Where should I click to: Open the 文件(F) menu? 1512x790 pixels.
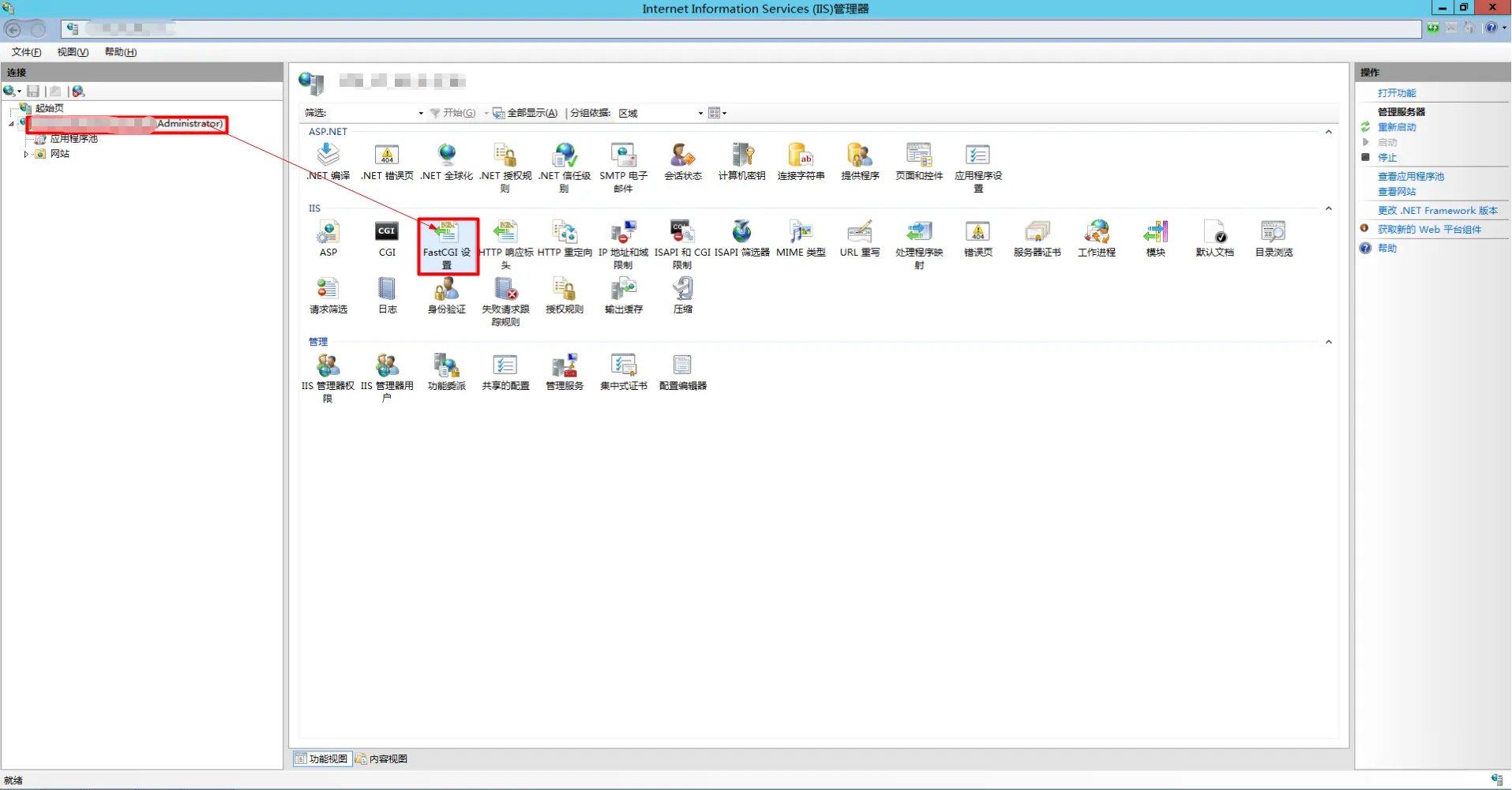[26, 52]
